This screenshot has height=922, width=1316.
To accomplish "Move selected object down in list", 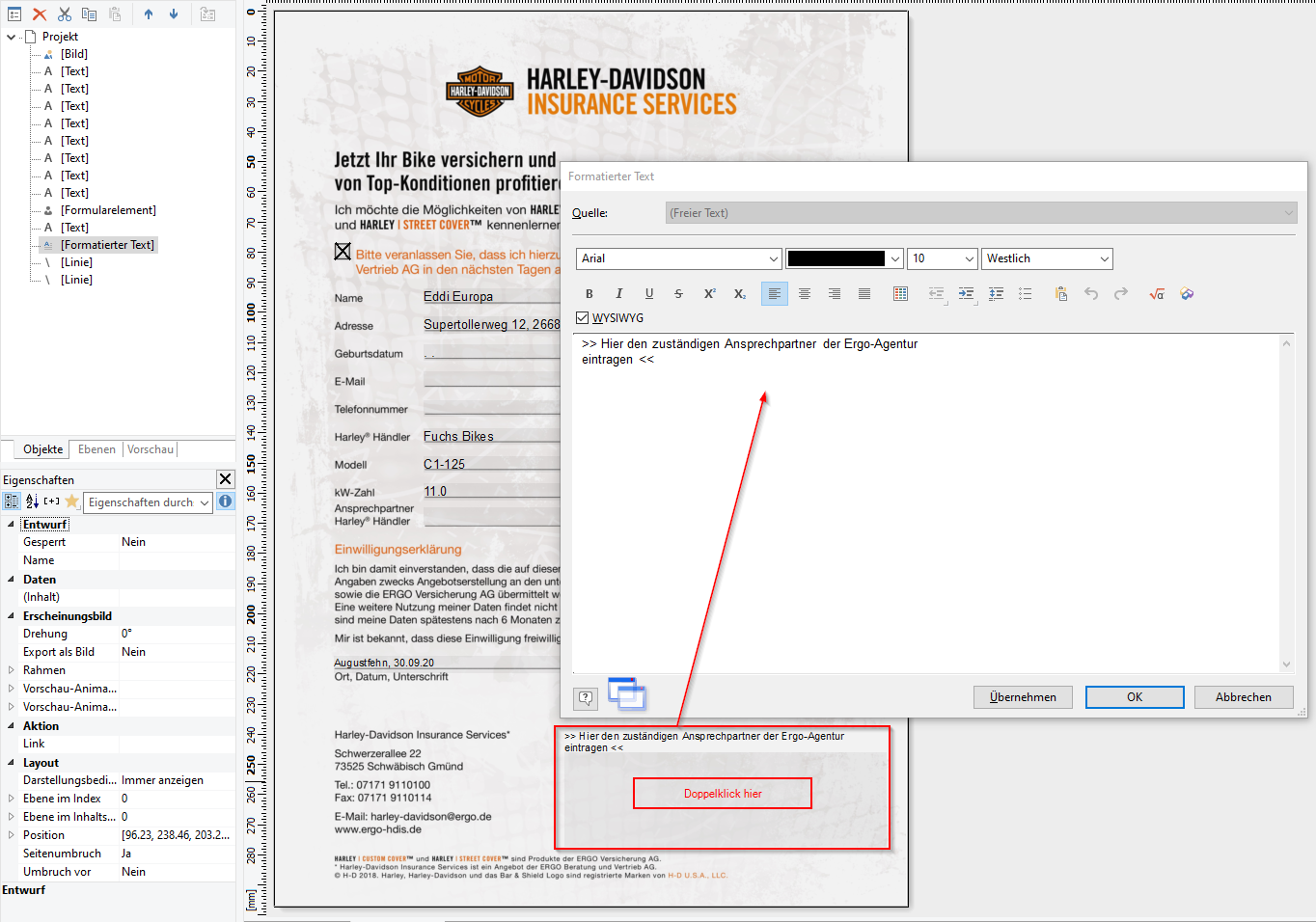I will (174, 14).
